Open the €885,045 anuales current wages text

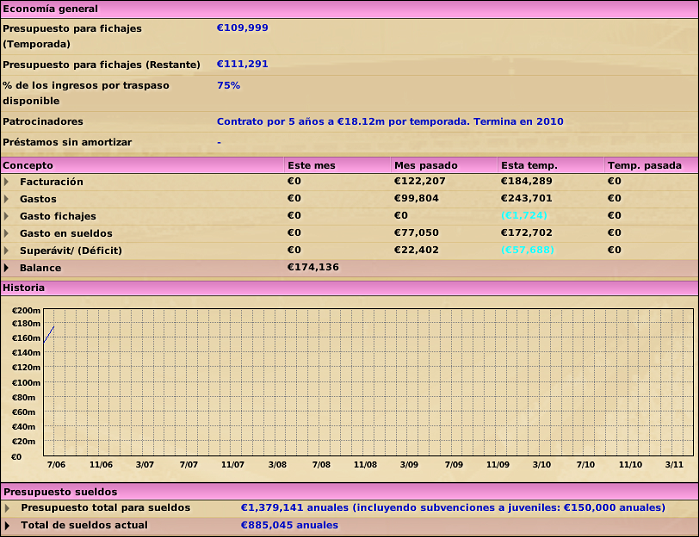tap(289, 525)
